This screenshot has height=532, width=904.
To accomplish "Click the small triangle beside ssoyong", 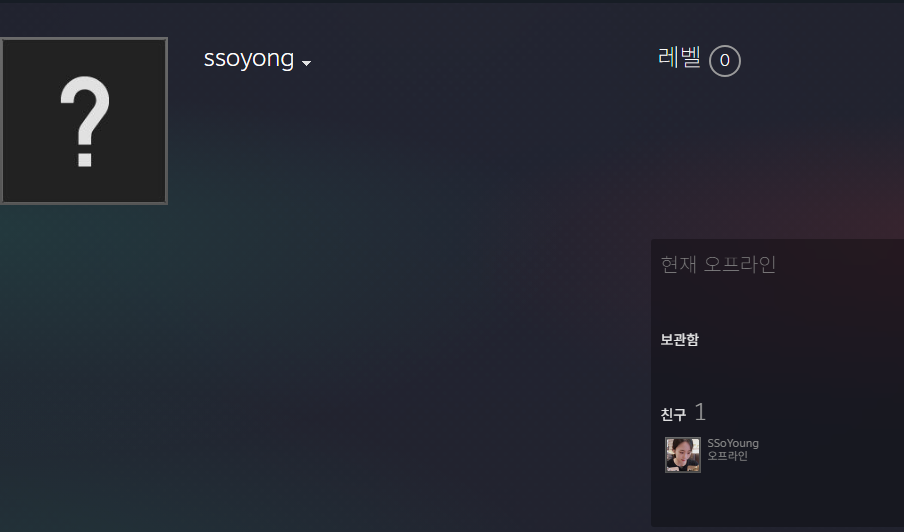I will [x=306, y=63].
